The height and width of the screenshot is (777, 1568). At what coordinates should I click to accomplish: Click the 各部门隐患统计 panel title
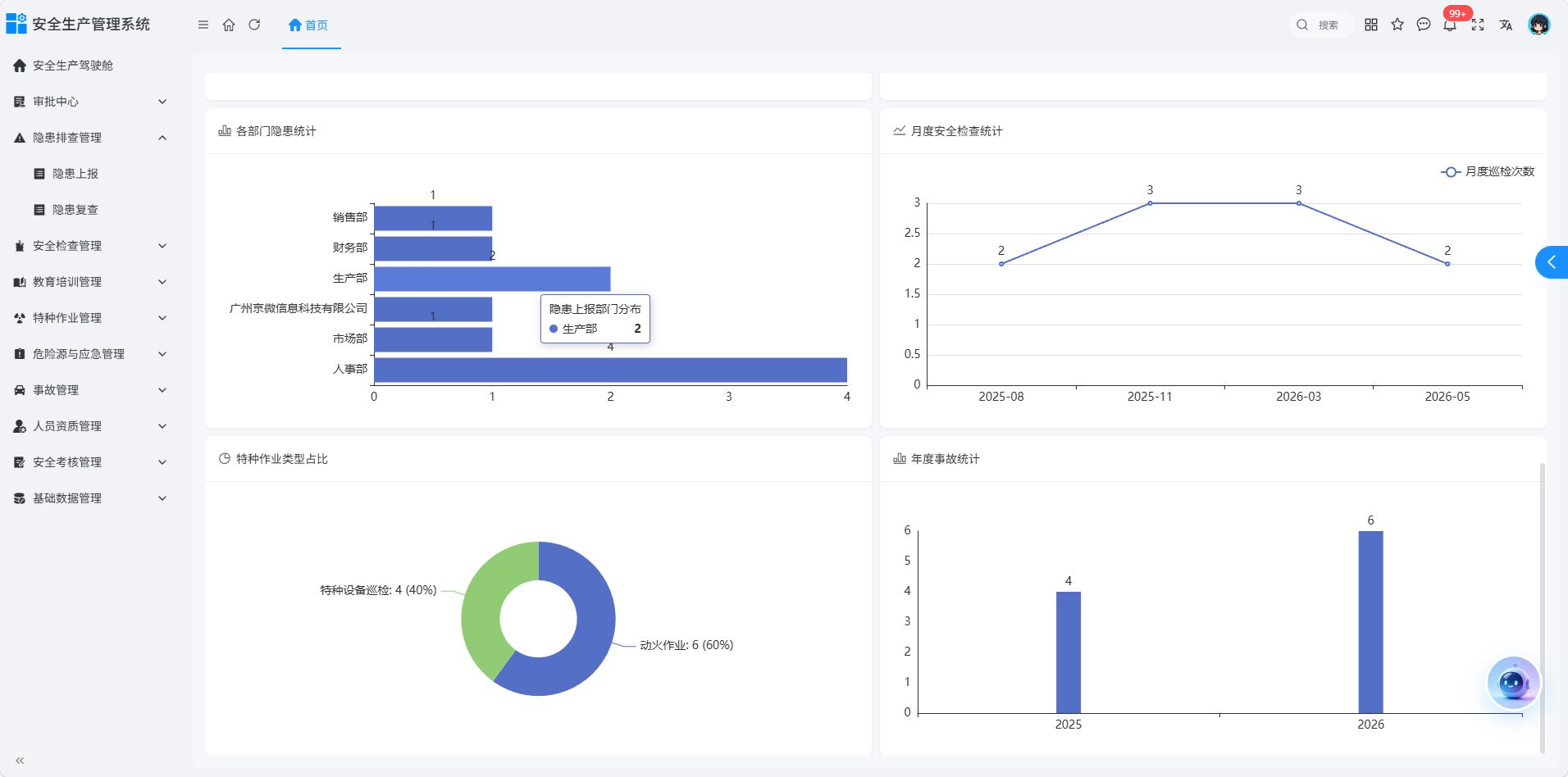coord(276,131)
